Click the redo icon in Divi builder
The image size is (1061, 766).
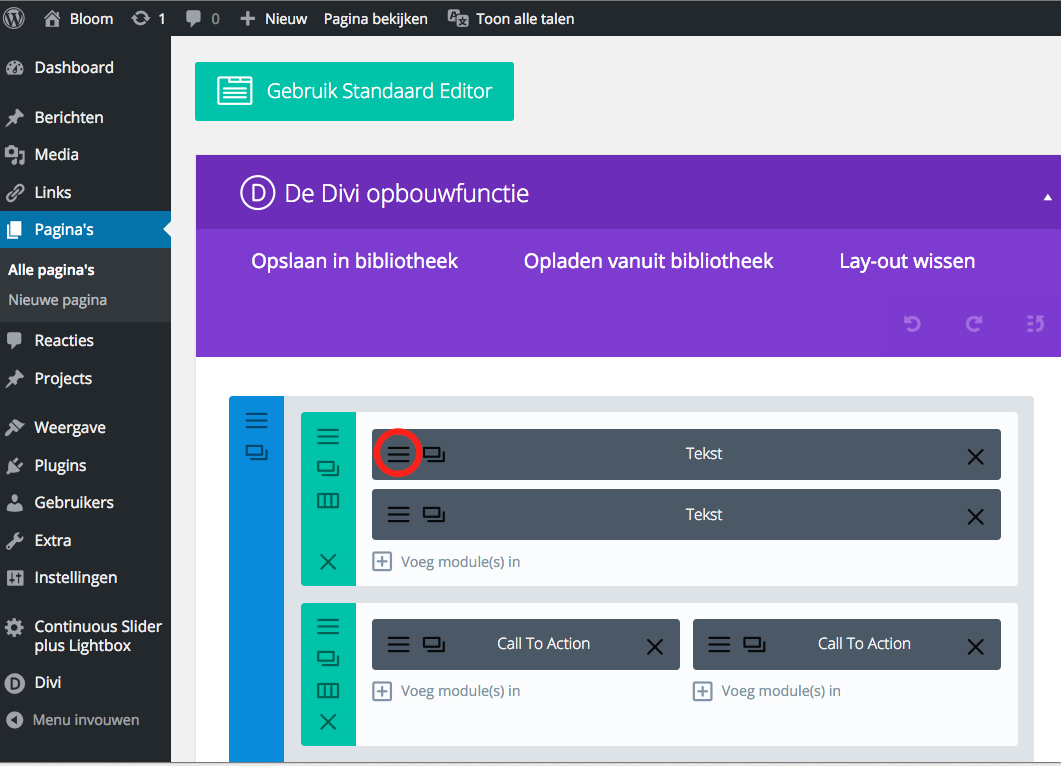point(974,324)
